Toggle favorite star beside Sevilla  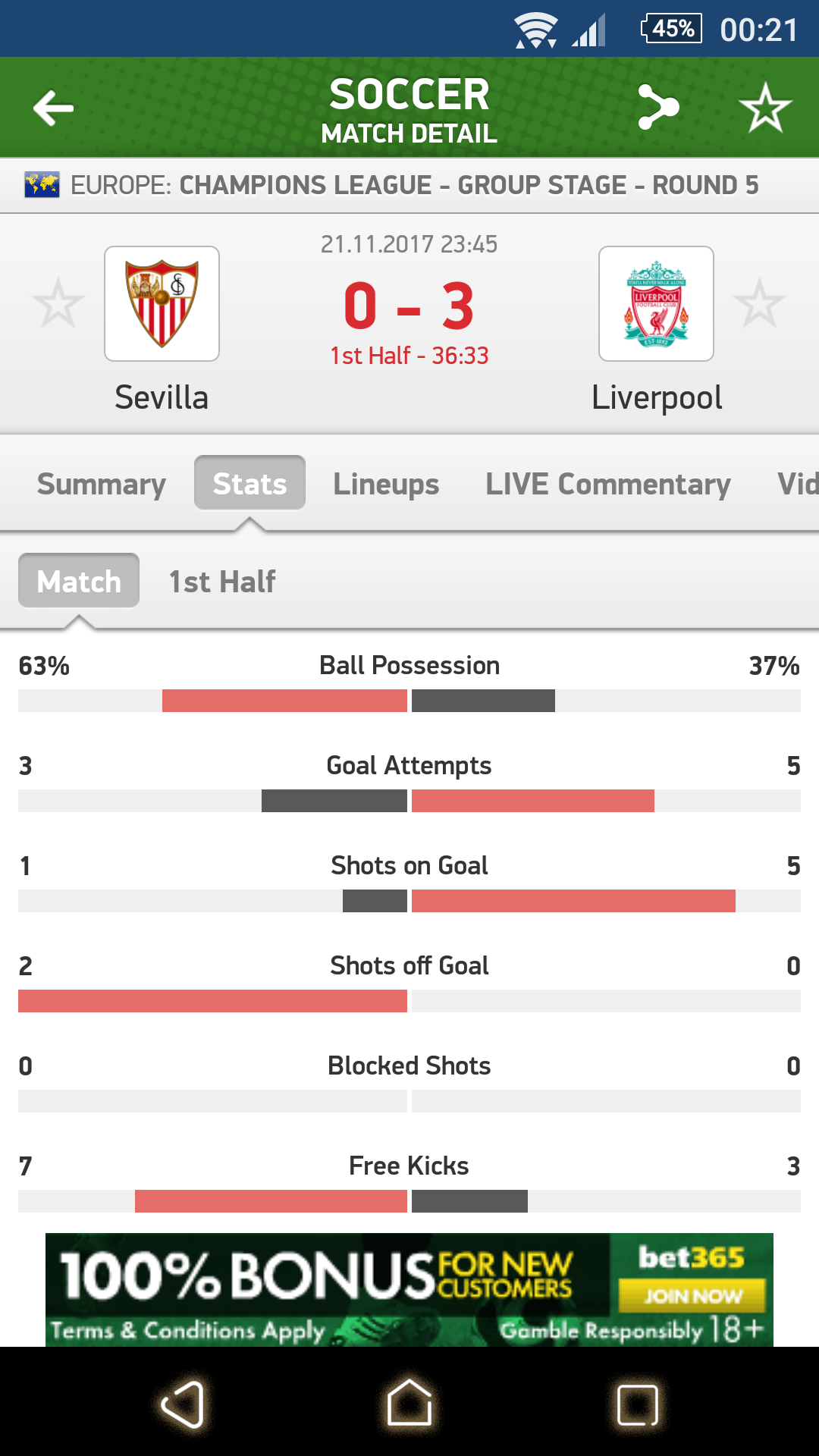click(58, 303)
